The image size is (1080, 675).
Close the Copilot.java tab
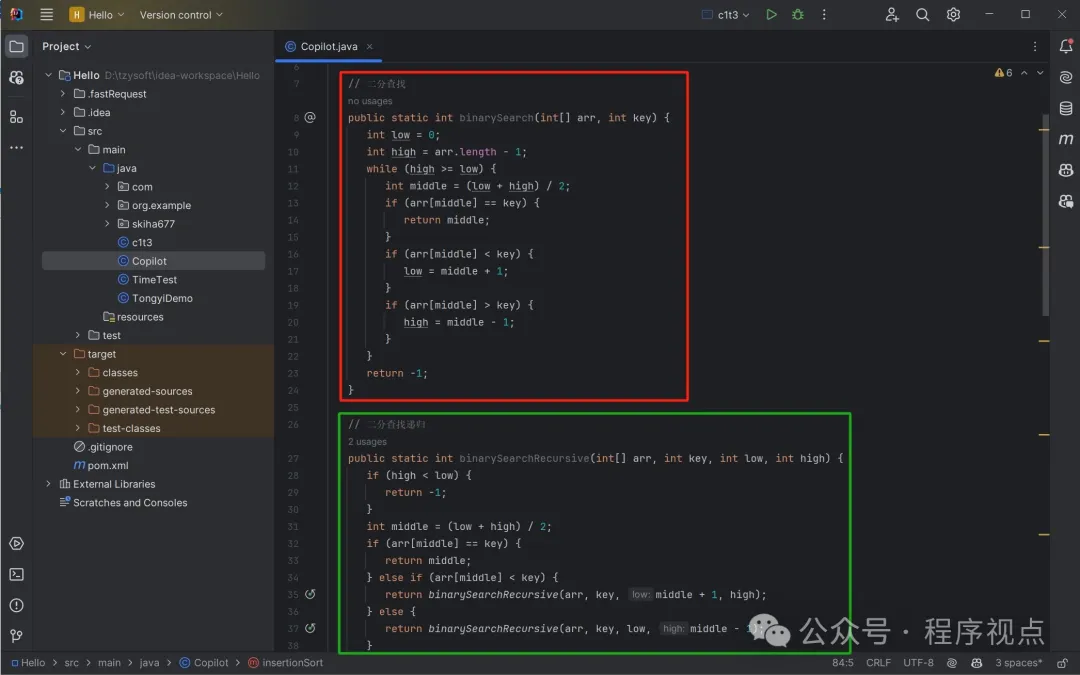pos(369,46)
